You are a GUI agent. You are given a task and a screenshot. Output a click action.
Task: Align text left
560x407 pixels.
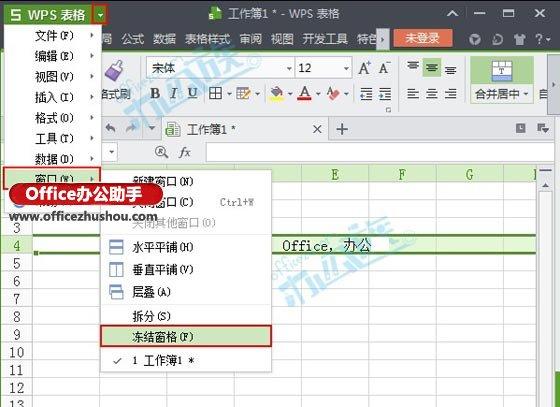point(413,94)
